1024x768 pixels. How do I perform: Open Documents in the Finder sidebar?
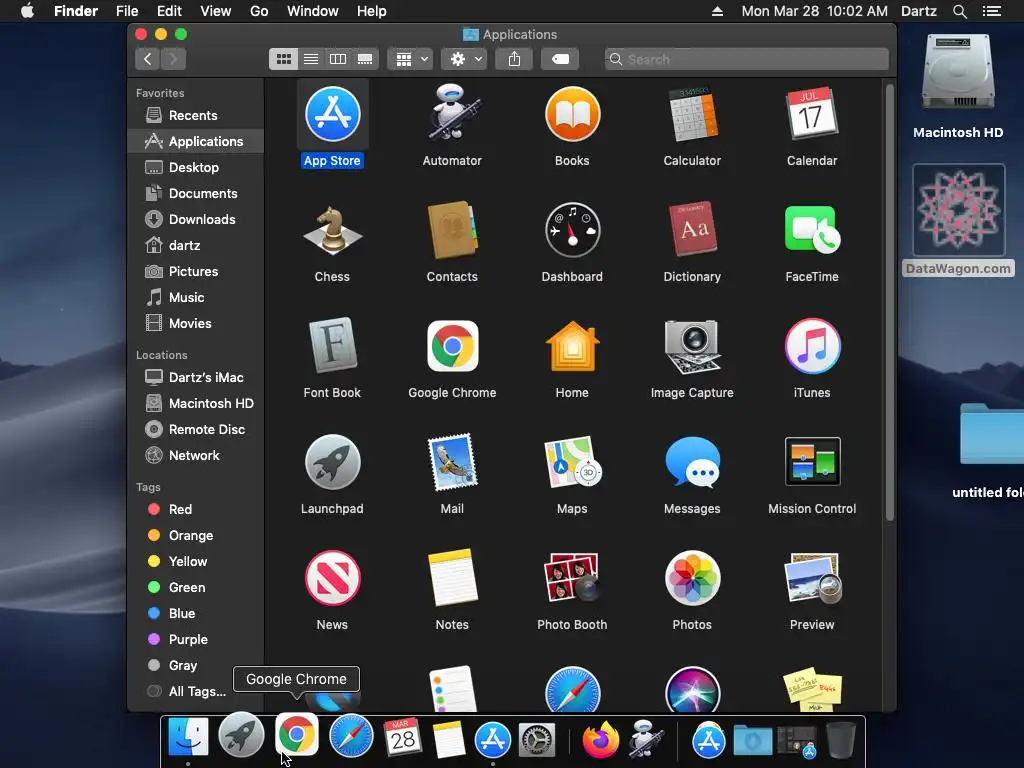(195, 193)
